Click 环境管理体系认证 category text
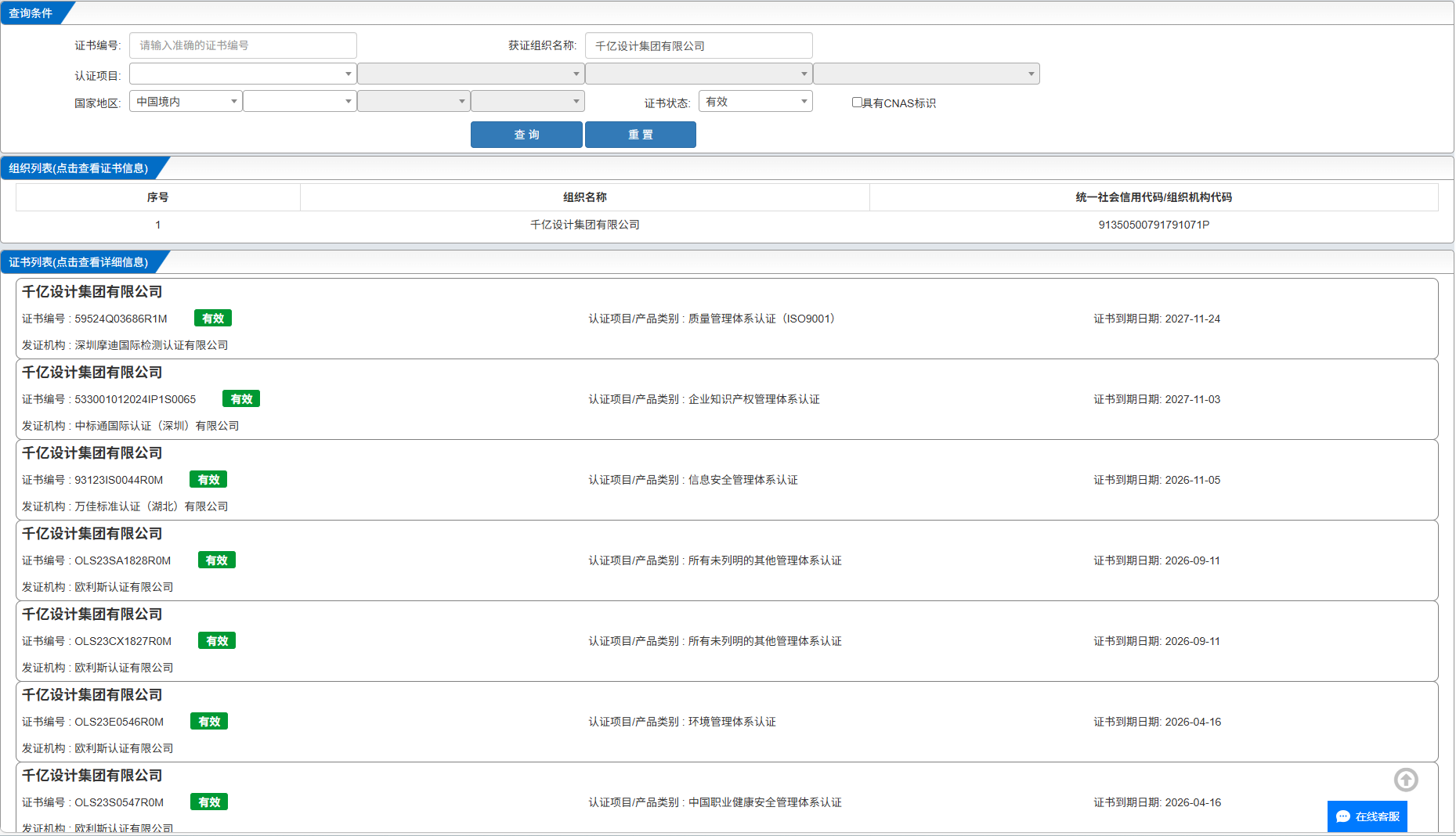This screenshot has height=836, width=1456. [732, 722]
